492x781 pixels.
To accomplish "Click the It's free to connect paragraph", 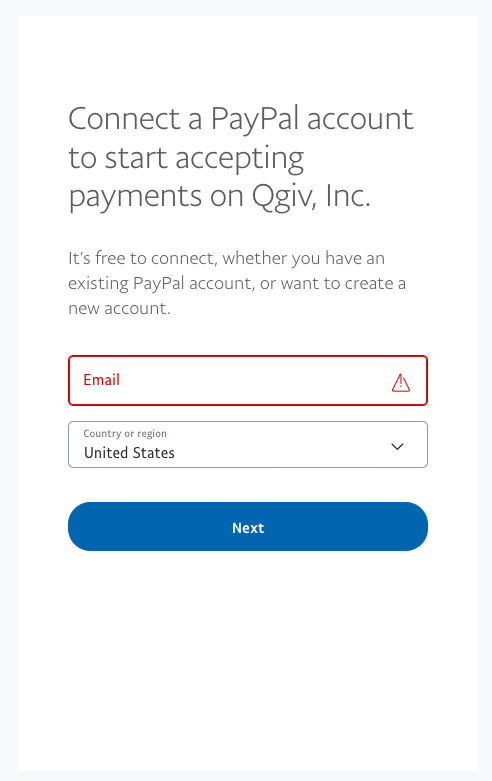I will point(237,283).
